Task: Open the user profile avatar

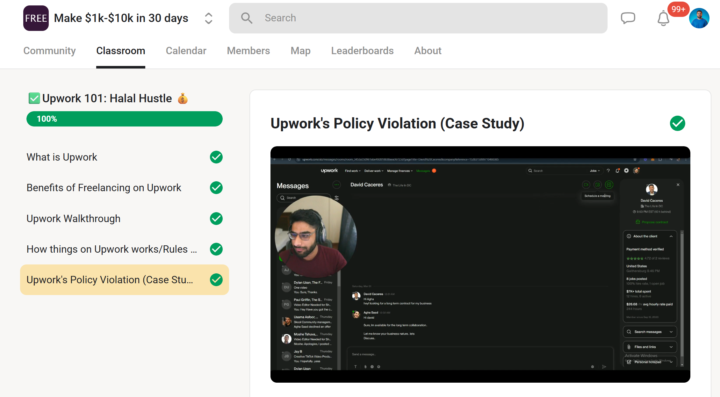Action: pos(699,18)
